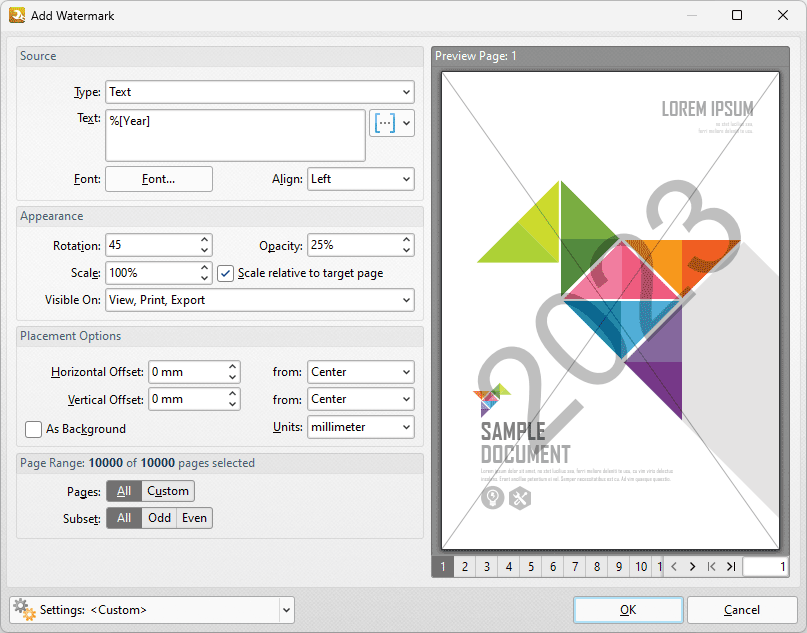Select preview page 2 tab
Image resolution: width=807 pixels, height=633 pixels.
click(x=464, y=567)
